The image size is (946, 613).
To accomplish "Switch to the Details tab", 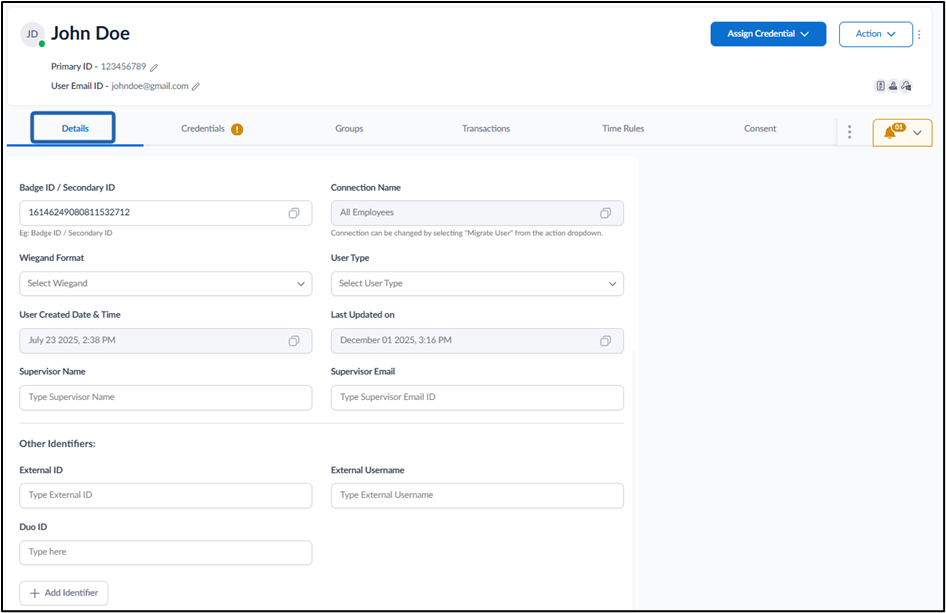I will [75, 129].
